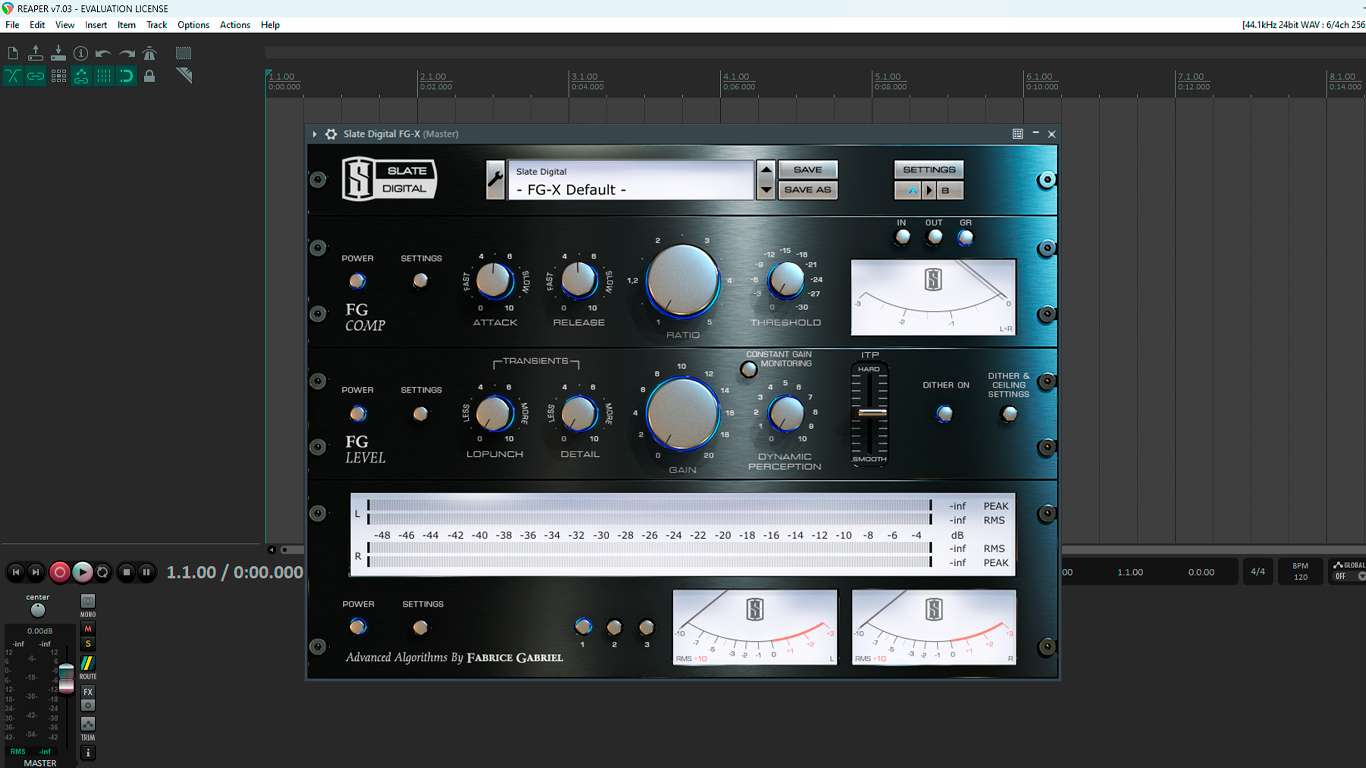Click the pause button in transport
Image resolution: width=1366 pixels, height=768 pixels.
coord(146,572)
